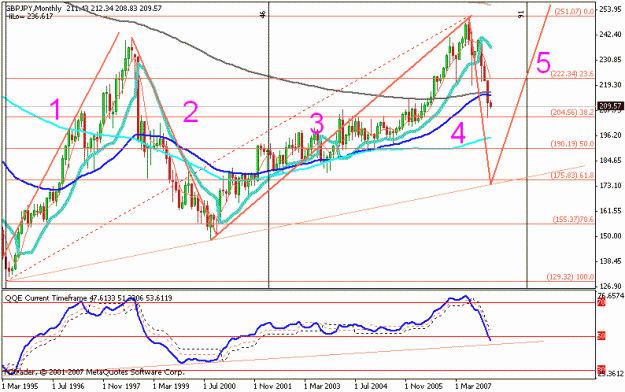This screenshot has height=392, width=625.
Task: Click the 173.10 price scale value
Action: tap(611, 185)
